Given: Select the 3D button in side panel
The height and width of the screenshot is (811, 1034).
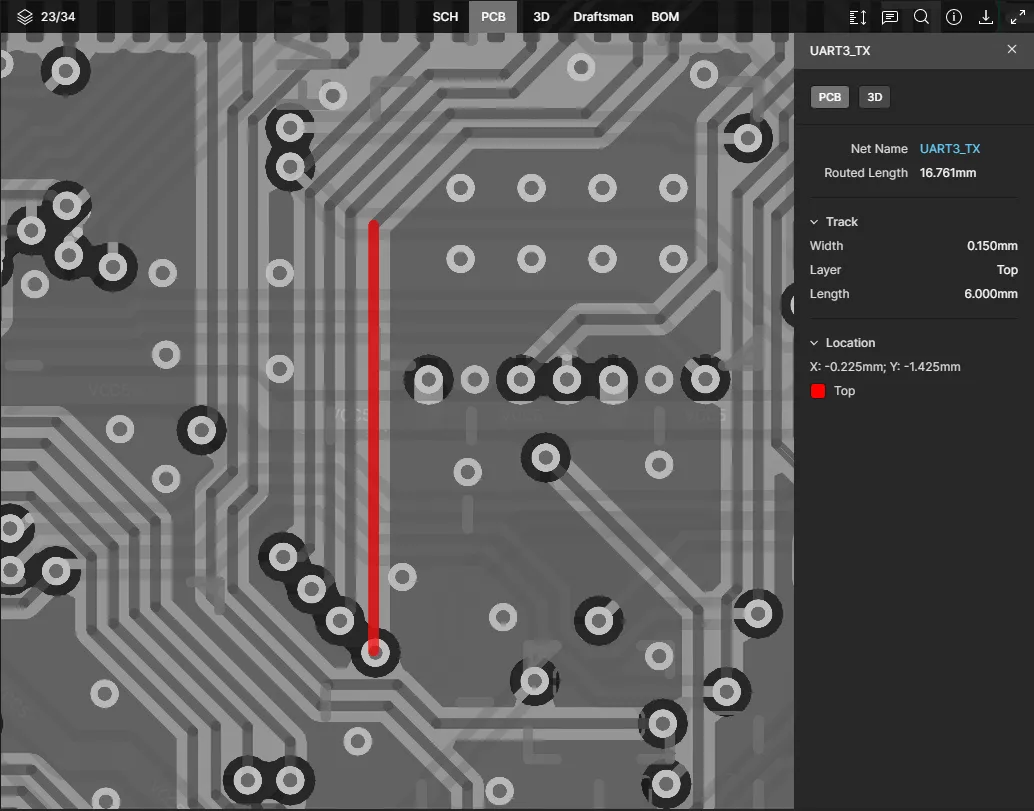Looking at the screenshot, I should (x=874, y=97).
